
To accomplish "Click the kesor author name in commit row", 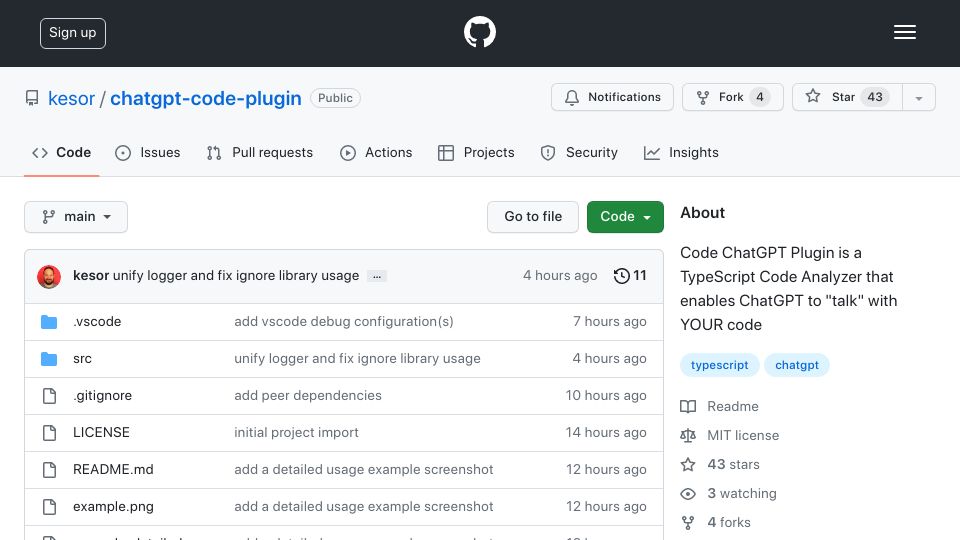I will (x=91, y=276).
